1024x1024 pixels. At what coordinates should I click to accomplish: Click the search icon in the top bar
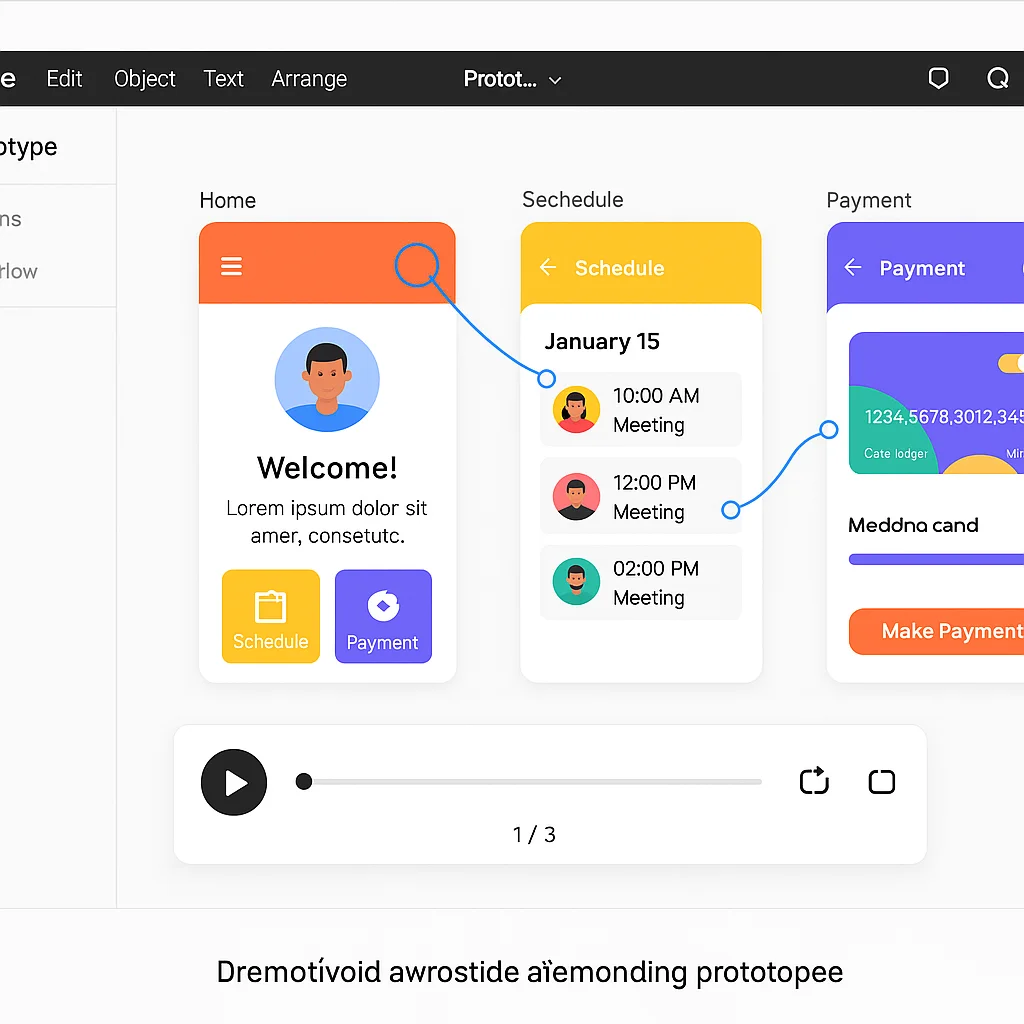(x=997, y=78)
